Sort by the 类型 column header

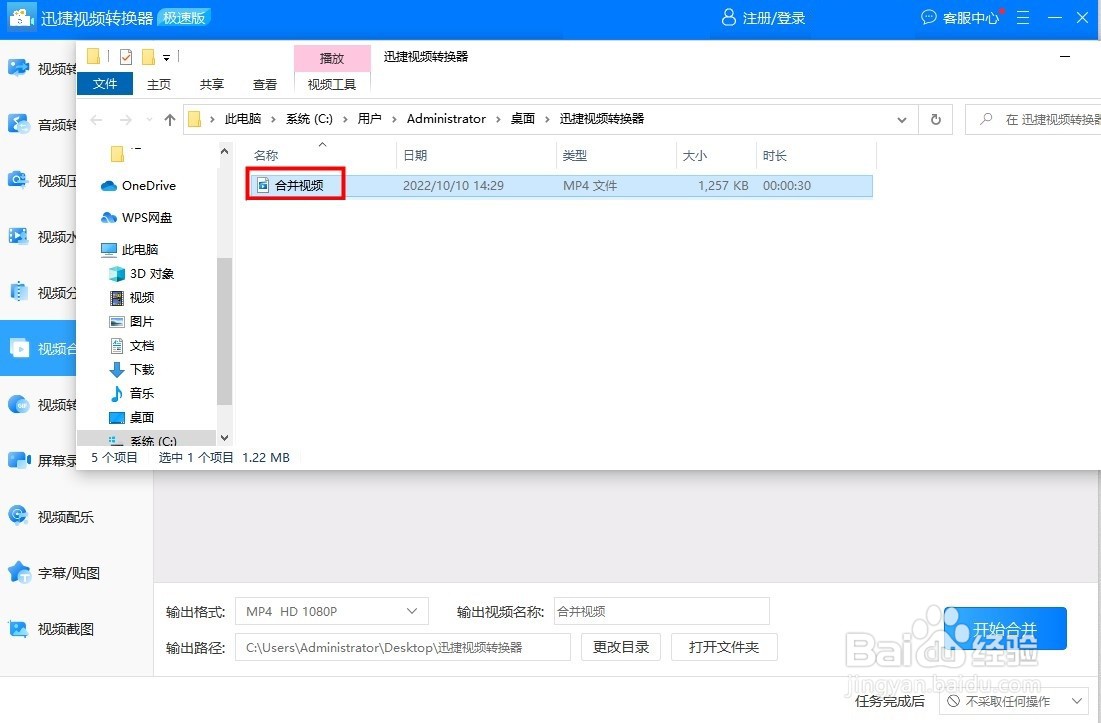(574, 155)
